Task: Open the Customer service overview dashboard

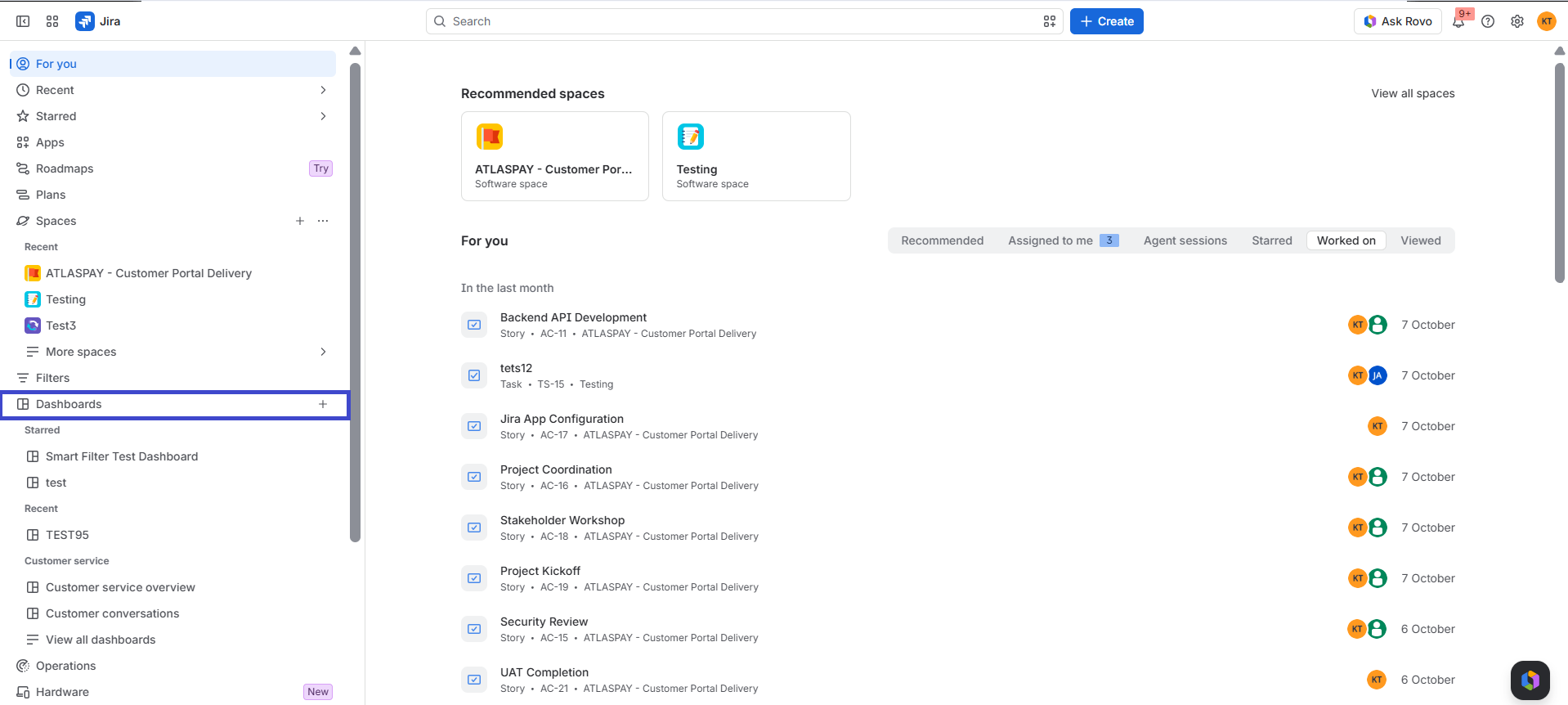Action: click(120, 587)
